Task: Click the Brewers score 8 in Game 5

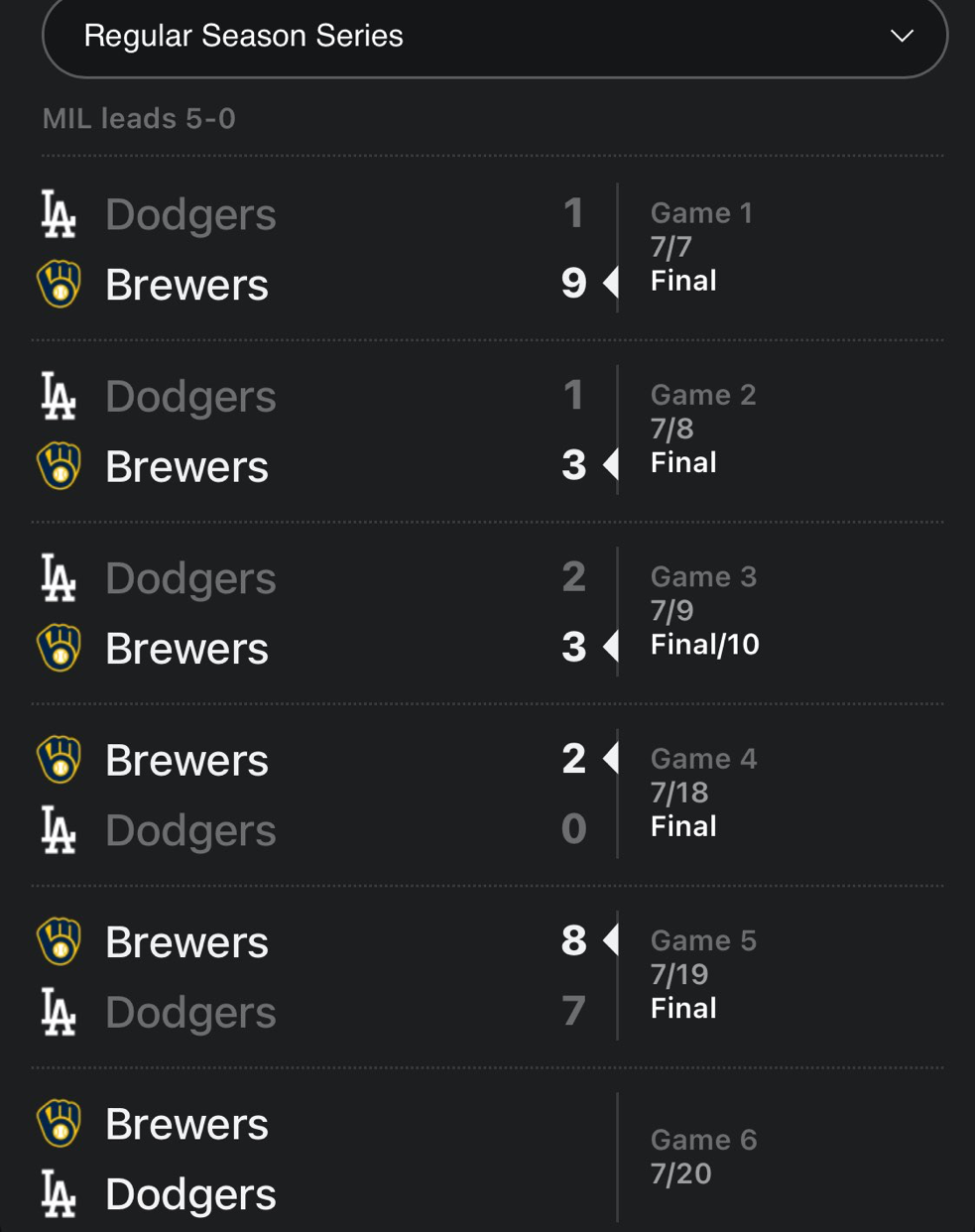Action: point(573,941)
